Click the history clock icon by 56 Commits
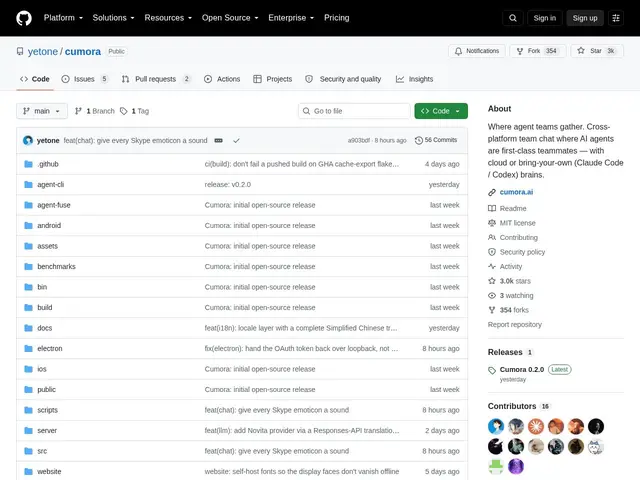 (418, 140)
